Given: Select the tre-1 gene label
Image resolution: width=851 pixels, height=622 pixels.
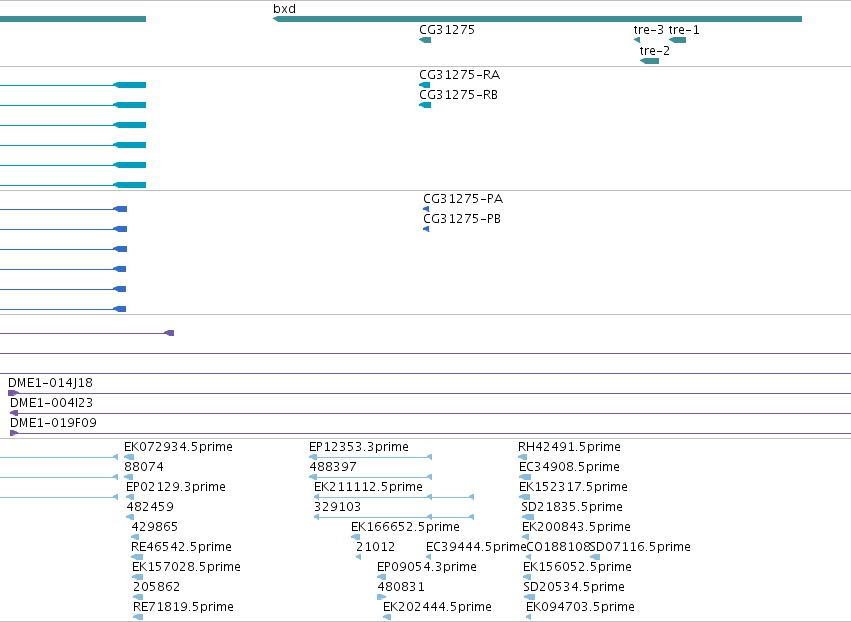Looking at the screenshot, I should pos(684,29).
